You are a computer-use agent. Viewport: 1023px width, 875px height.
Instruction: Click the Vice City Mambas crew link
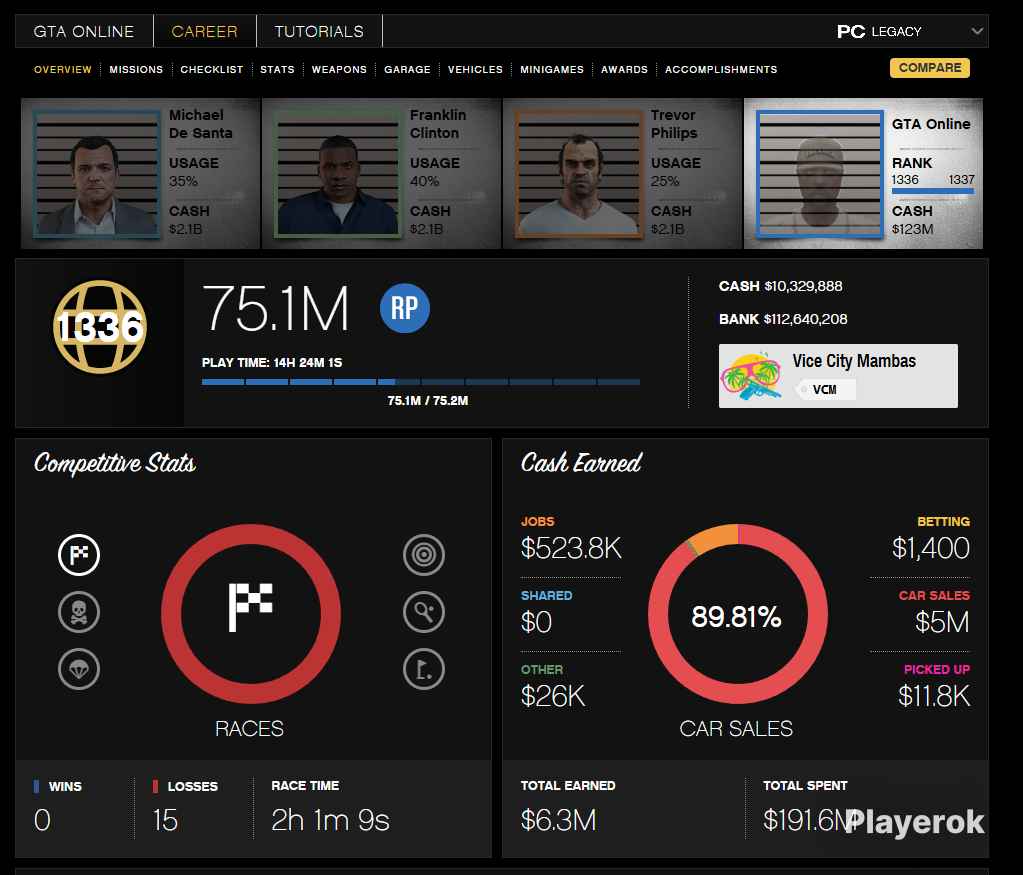(854, 361)
